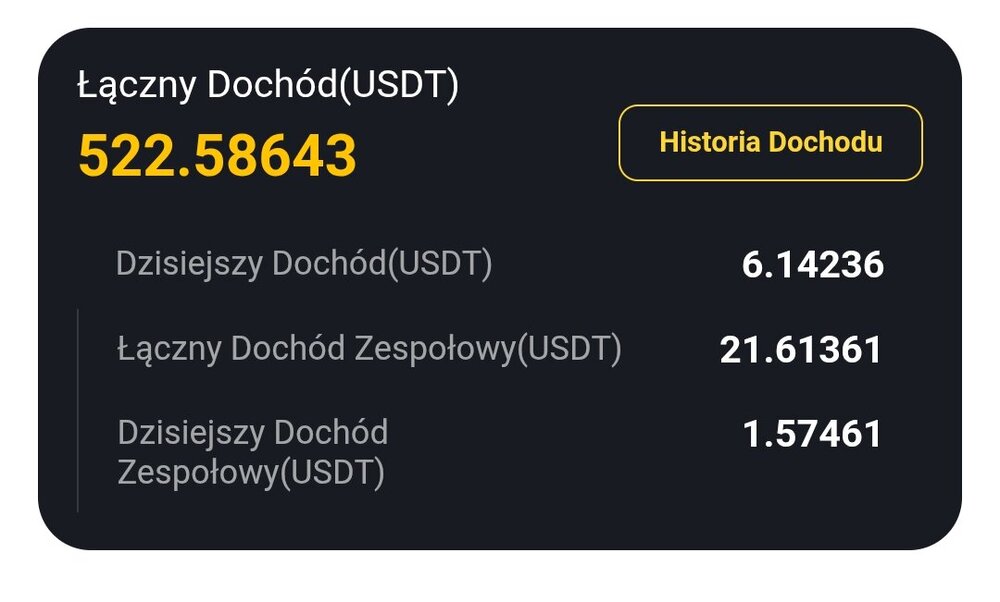Click the Łączny Dochód(USDT) heading
The image size is (1000, 602).
(267, 86)
